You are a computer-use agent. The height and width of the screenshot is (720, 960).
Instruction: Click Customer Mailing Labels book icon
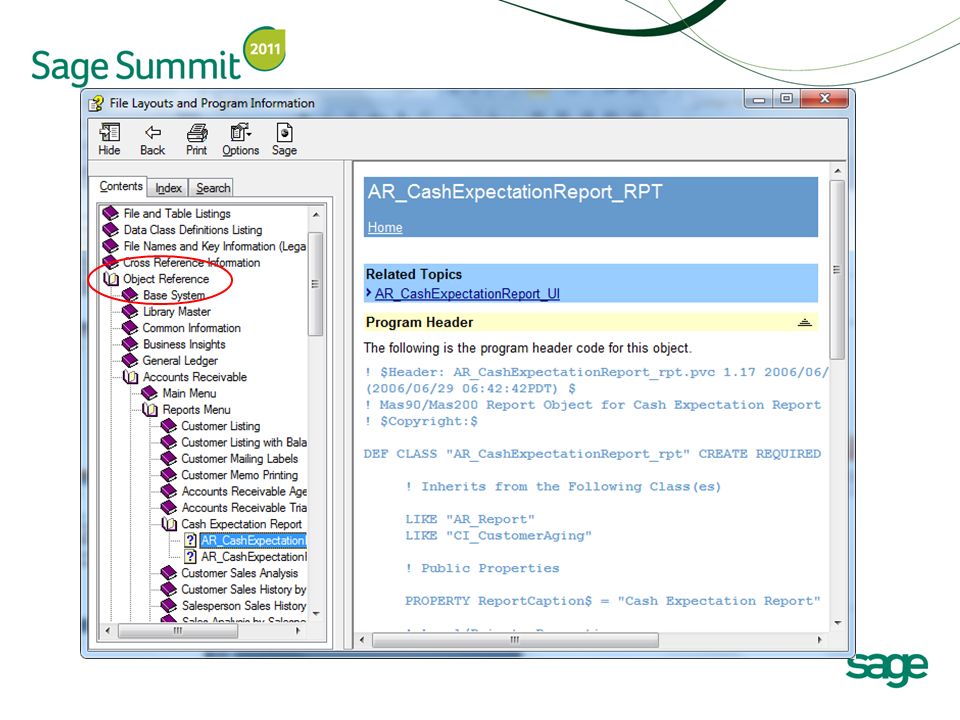coord(168,459)
